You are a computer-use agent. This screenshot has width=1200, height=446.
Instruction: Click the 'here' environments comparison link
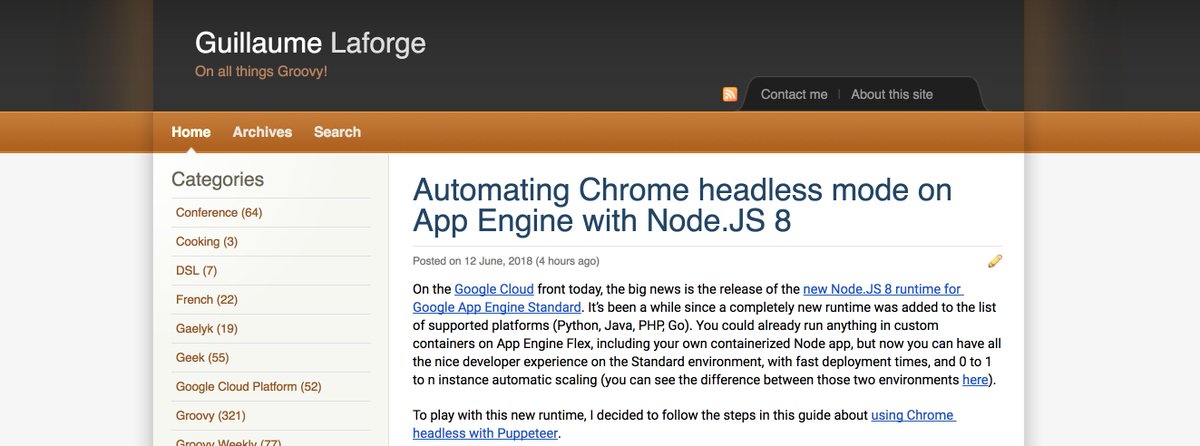[975, 380]
